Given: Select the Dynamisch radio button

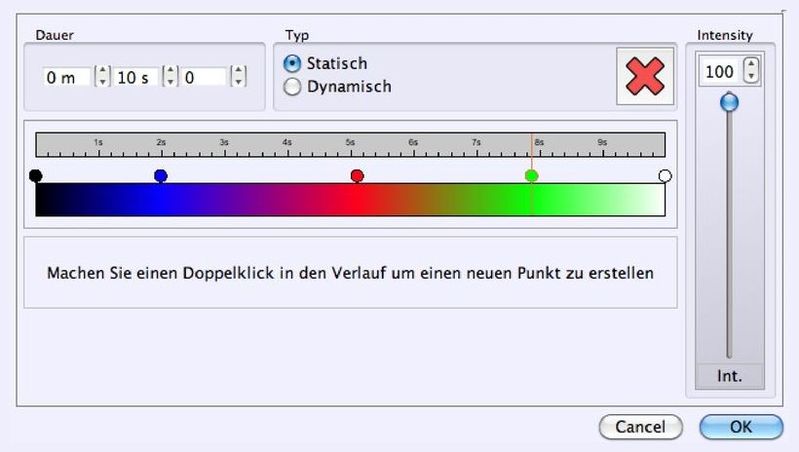Looking at the screenshot, I should [x=292, y=87].
